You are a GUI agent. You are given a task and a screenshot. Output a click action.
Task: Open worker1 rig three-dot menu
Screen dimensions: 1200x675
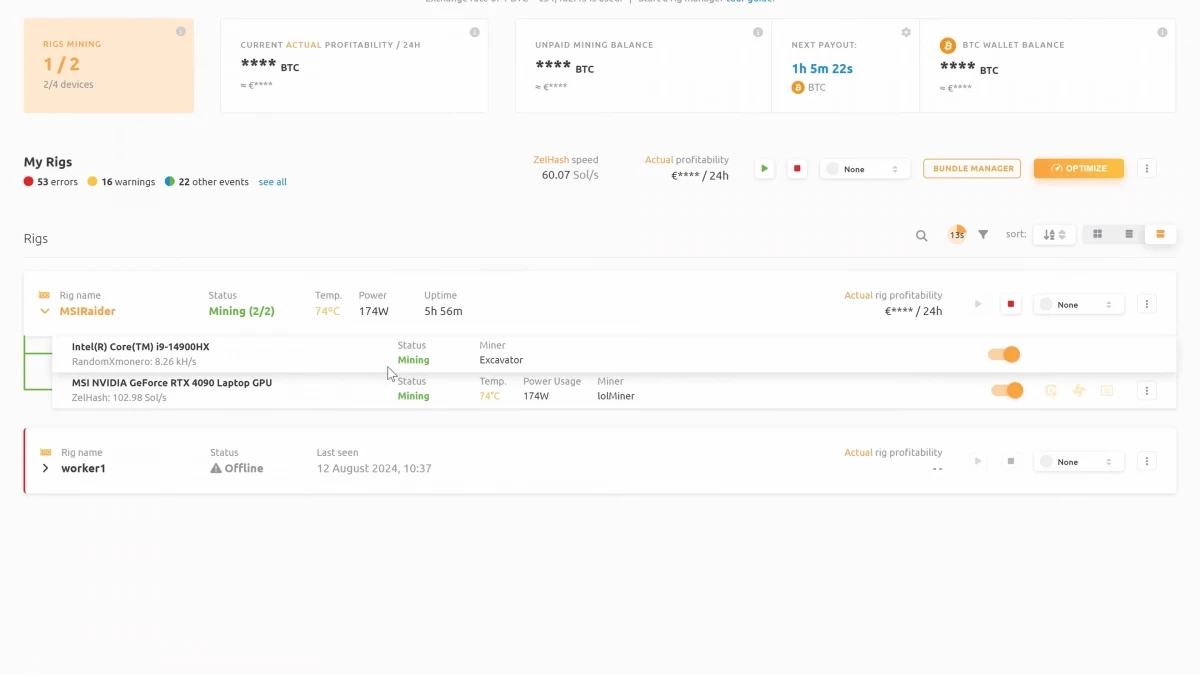(x=1147, y=461)
